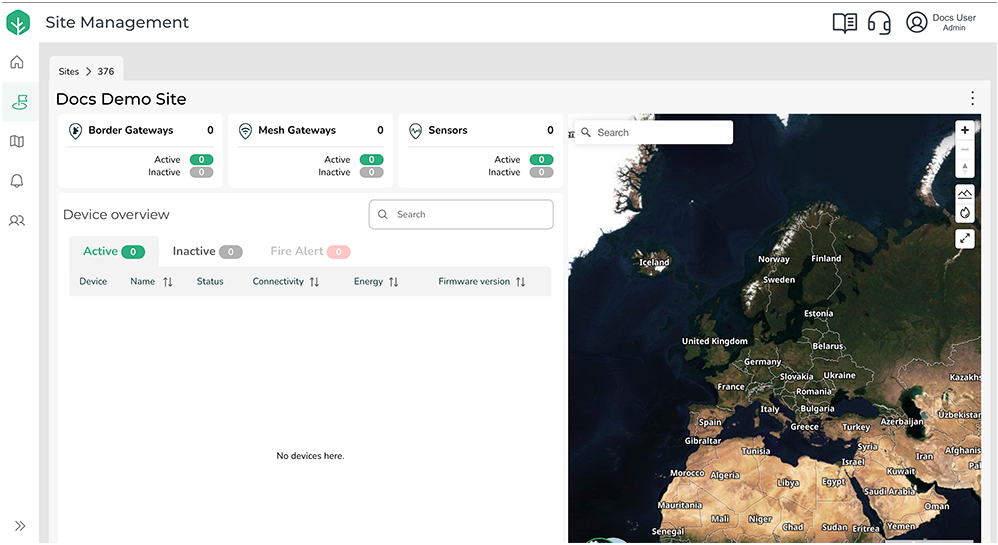Go back to Sites in breadcrumb

pyautogui.click(x=68, y=72)
